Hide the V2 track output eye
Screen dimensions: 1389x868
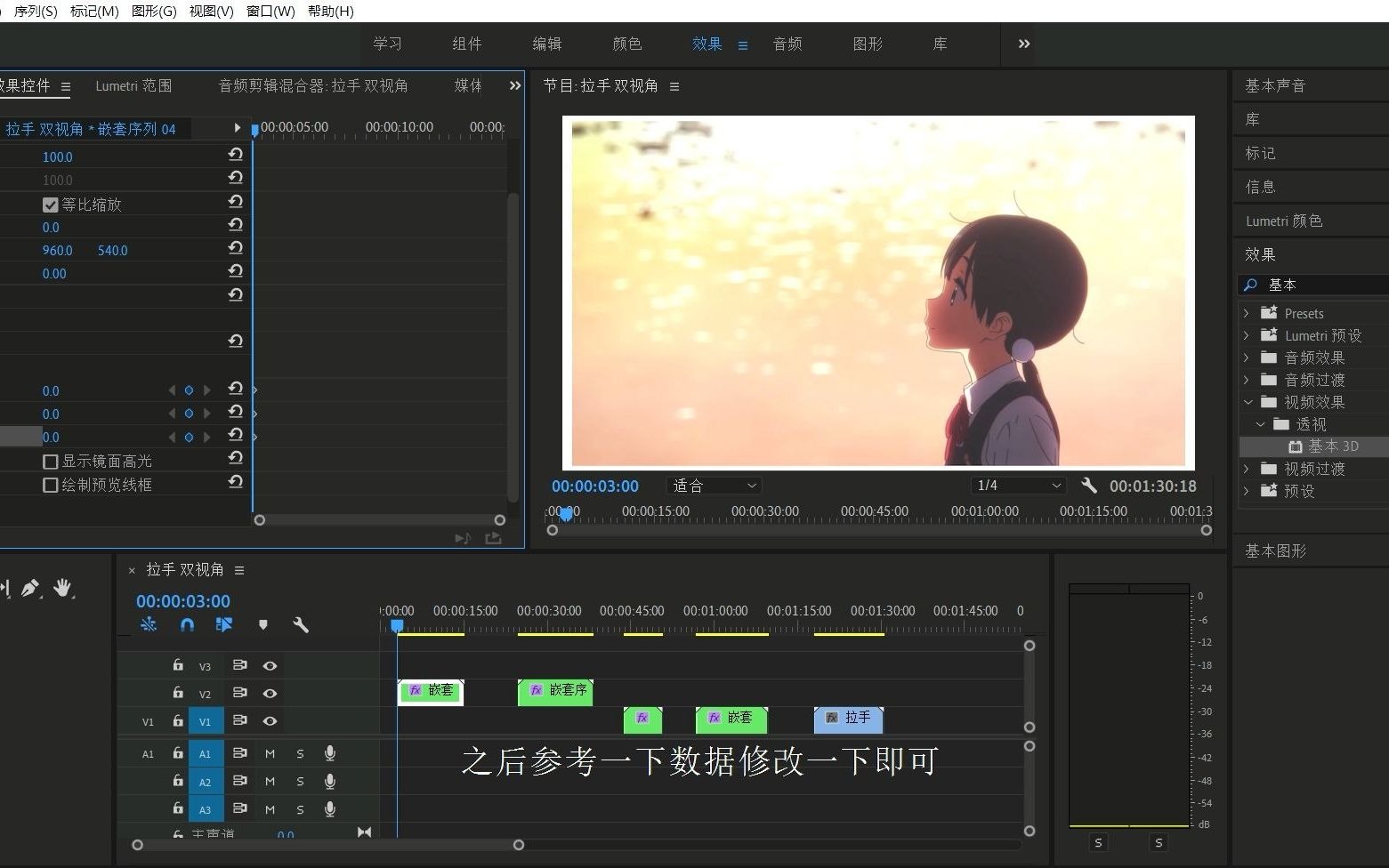(x=270, y=693)
